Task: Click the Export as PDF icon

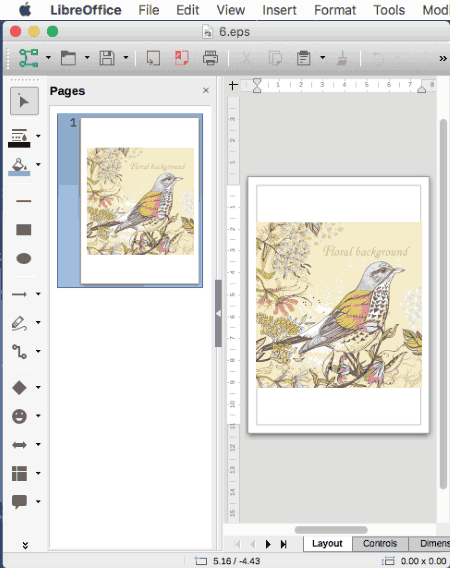Action: [182, 58]
